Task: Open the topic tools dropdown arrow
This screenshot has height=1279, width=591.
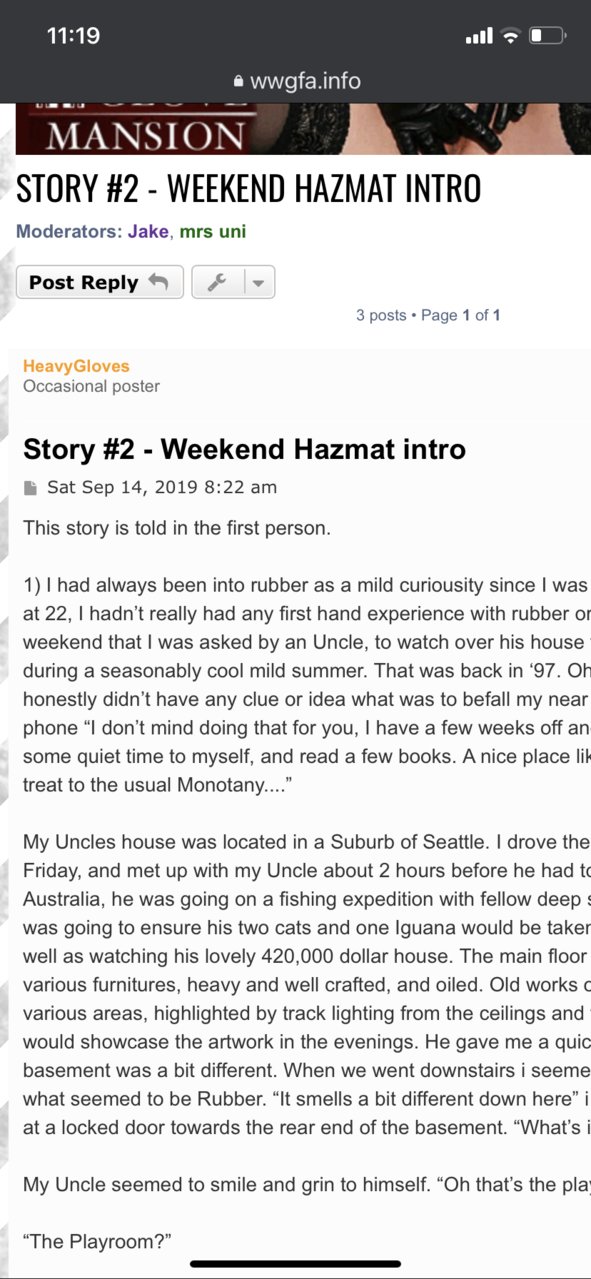Action: (x=258, y=283)
